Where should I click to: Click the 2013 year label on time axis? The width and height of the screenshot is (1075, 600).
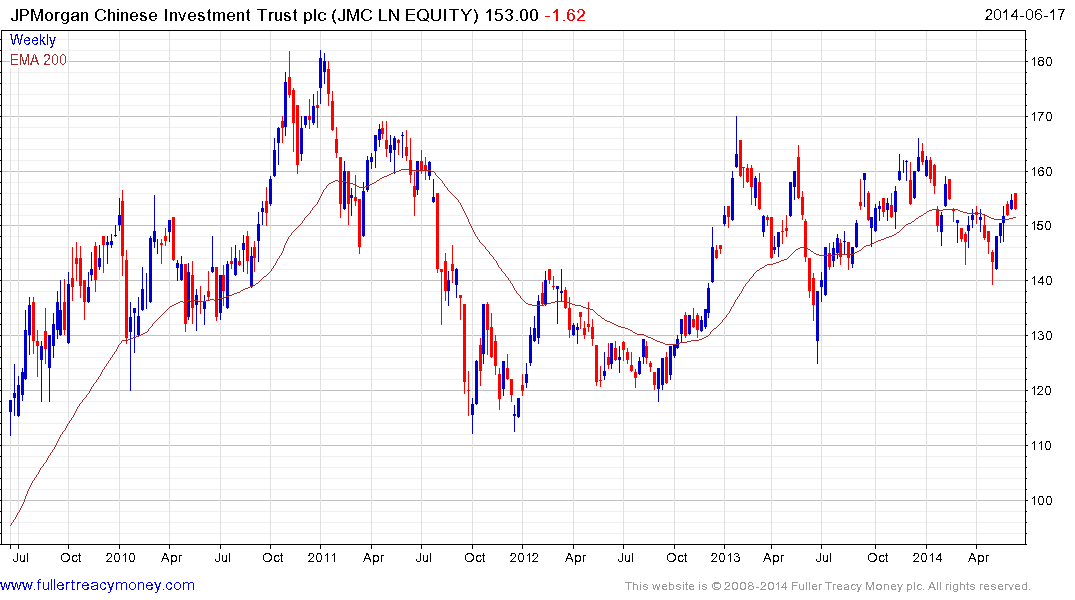(x=725, y=557)
